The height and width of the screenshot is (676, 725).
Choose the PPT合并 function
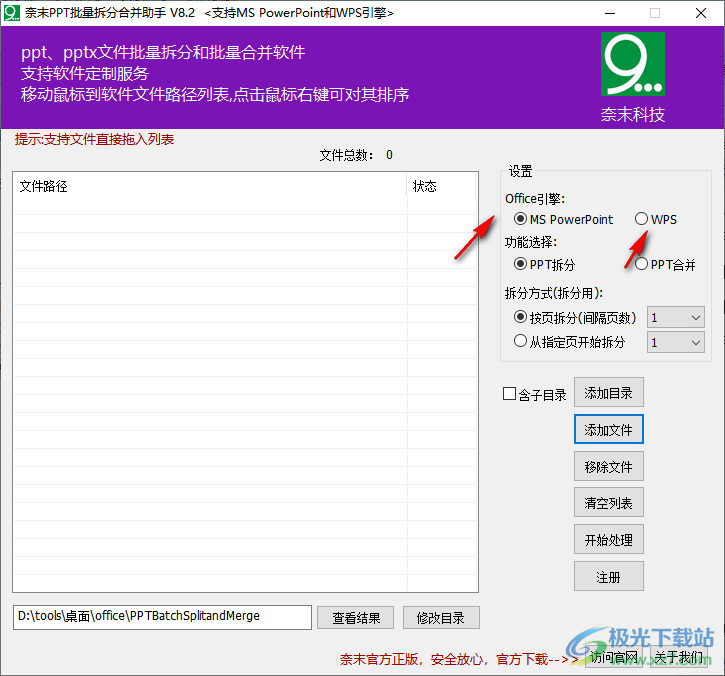(665, 264)
